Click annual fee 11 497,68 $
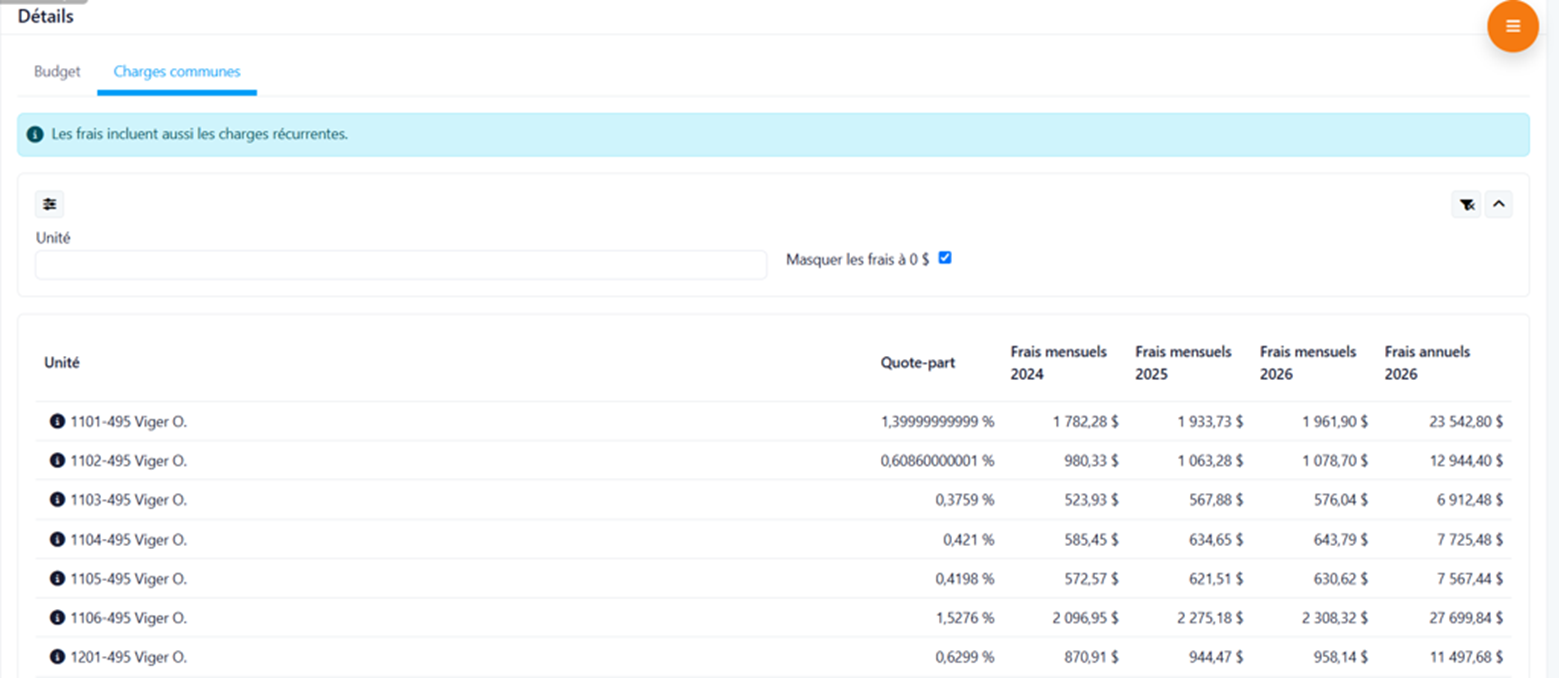Screen dimensions: 1559x678 pyautogui.click(x=1466, y=657)
